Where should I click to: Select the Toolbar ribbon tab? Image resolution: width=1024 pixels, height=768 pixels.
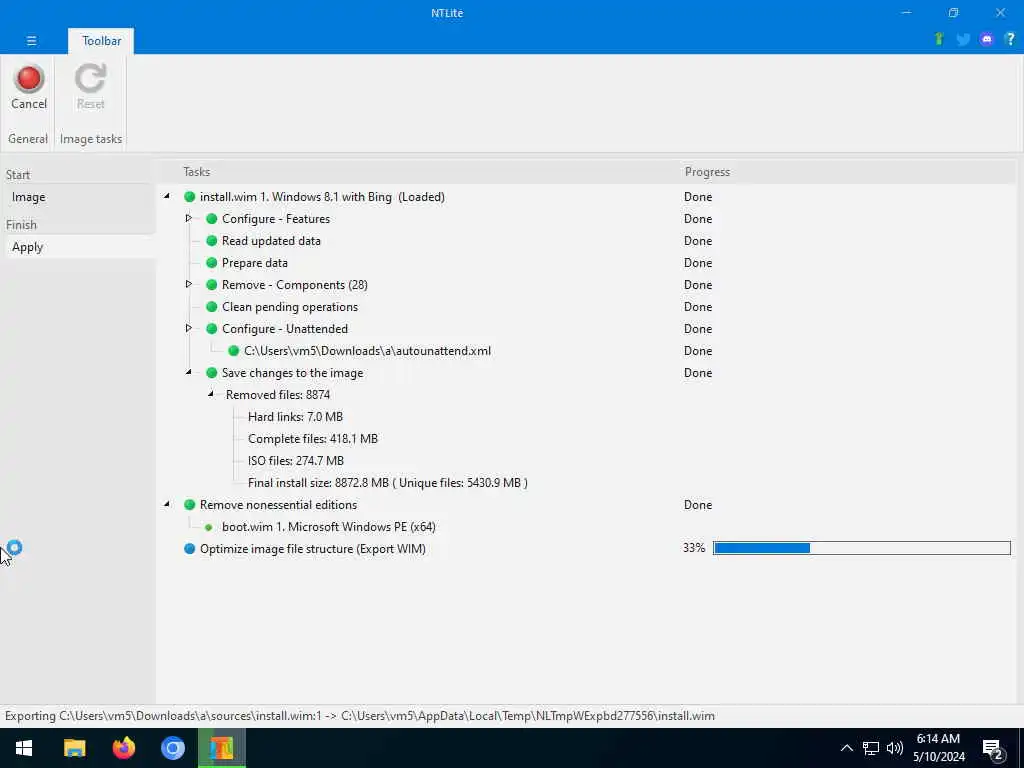101,40
